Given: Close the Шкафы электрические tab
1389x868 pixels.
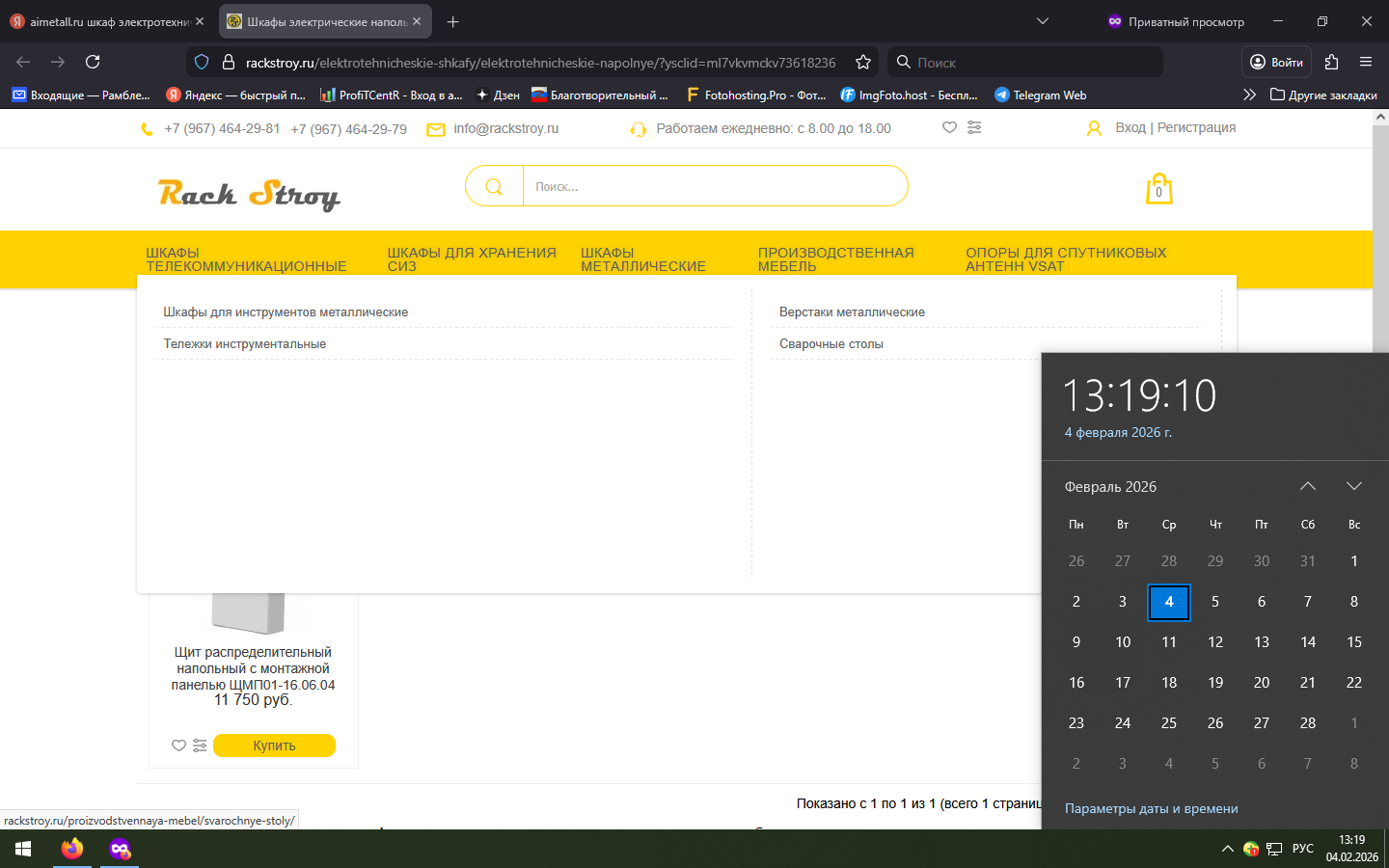Looking at the screenshot, I should pyautogui.click(x=417, y=21).
